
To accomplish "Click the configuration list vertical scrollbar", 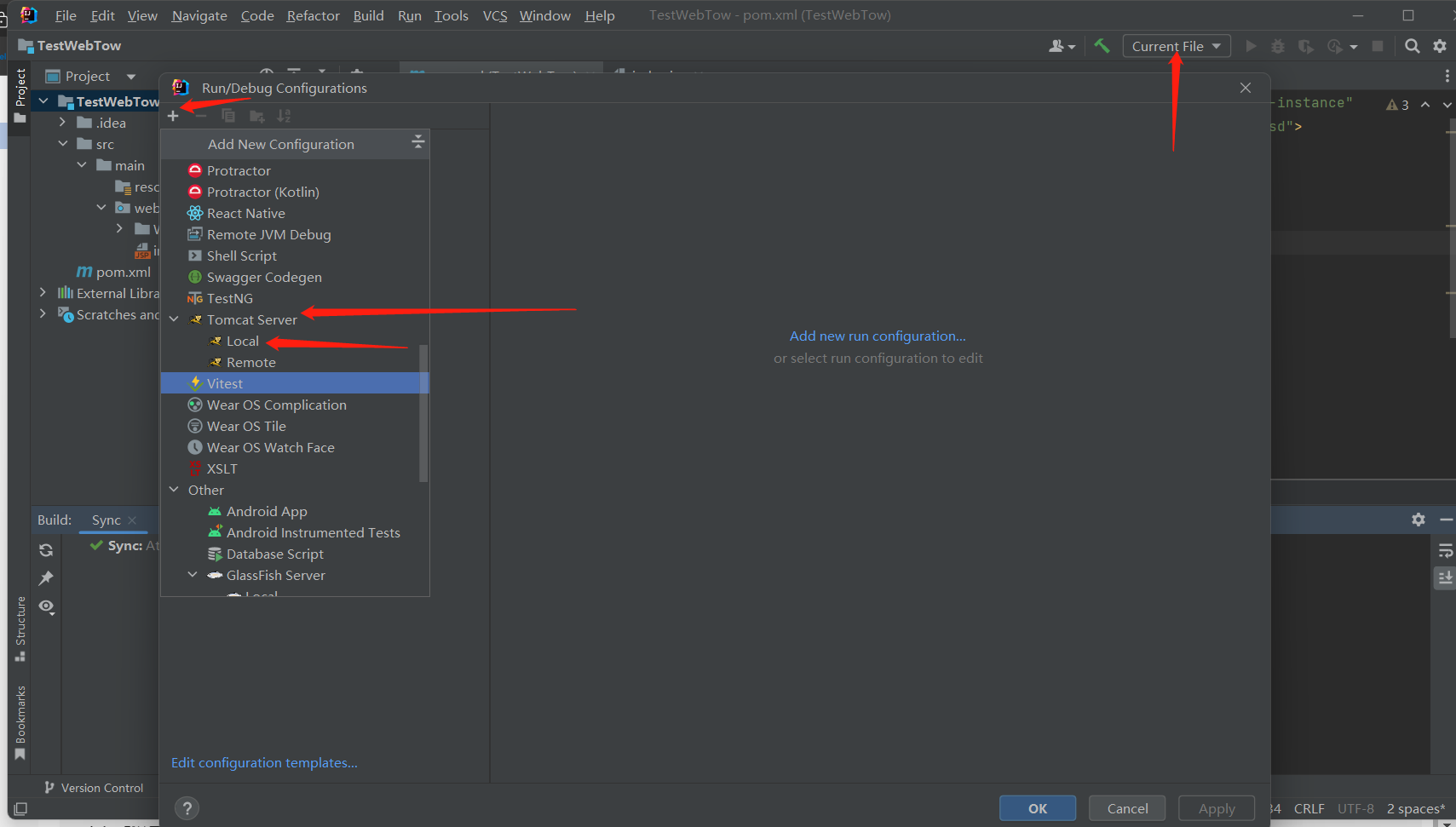I will coord(423,413).
